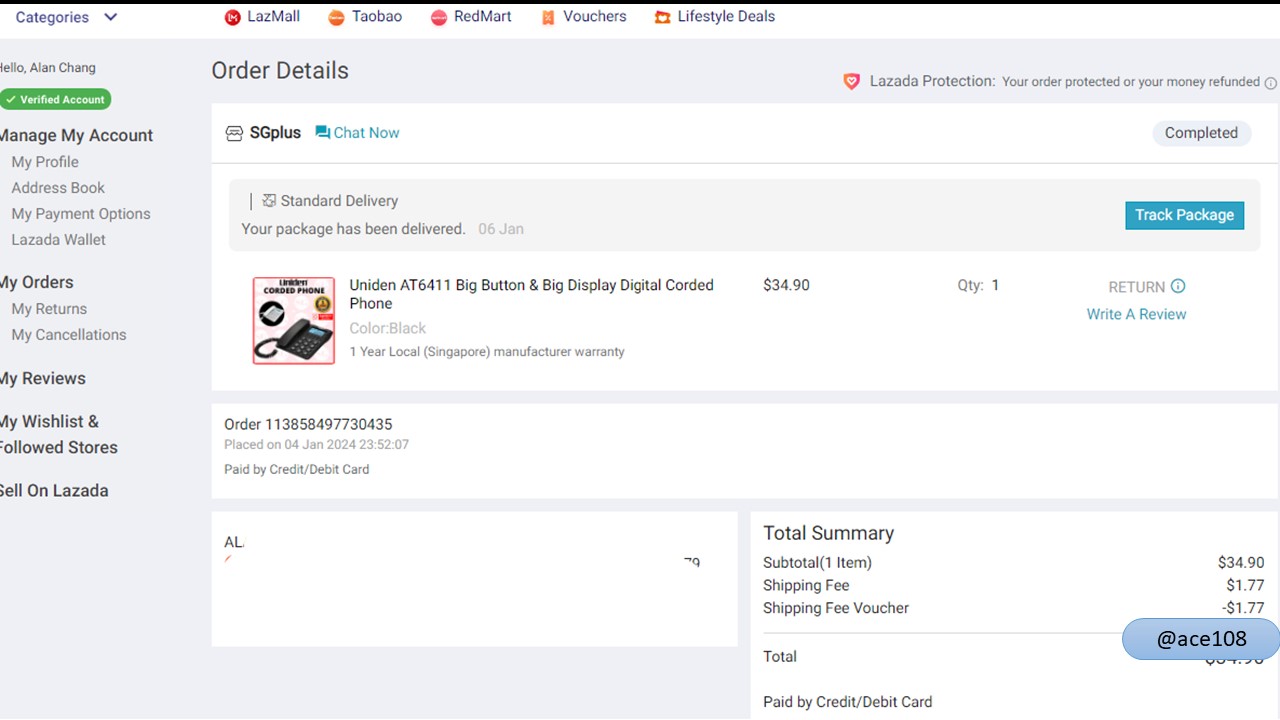Open My Payment Options
Image resolution: width=1280 pixels, height=720 pixels.
tap(81, 214)
